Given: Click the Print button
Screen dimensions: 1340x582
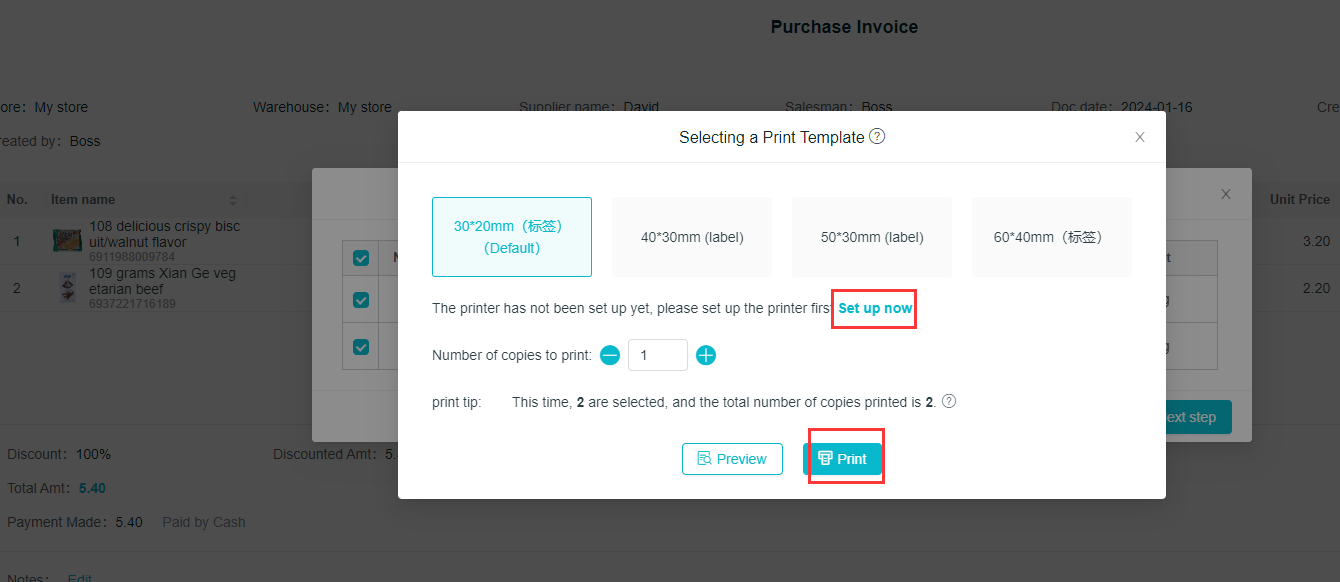Looking at the screenshot, I should [x=842, y=459].
